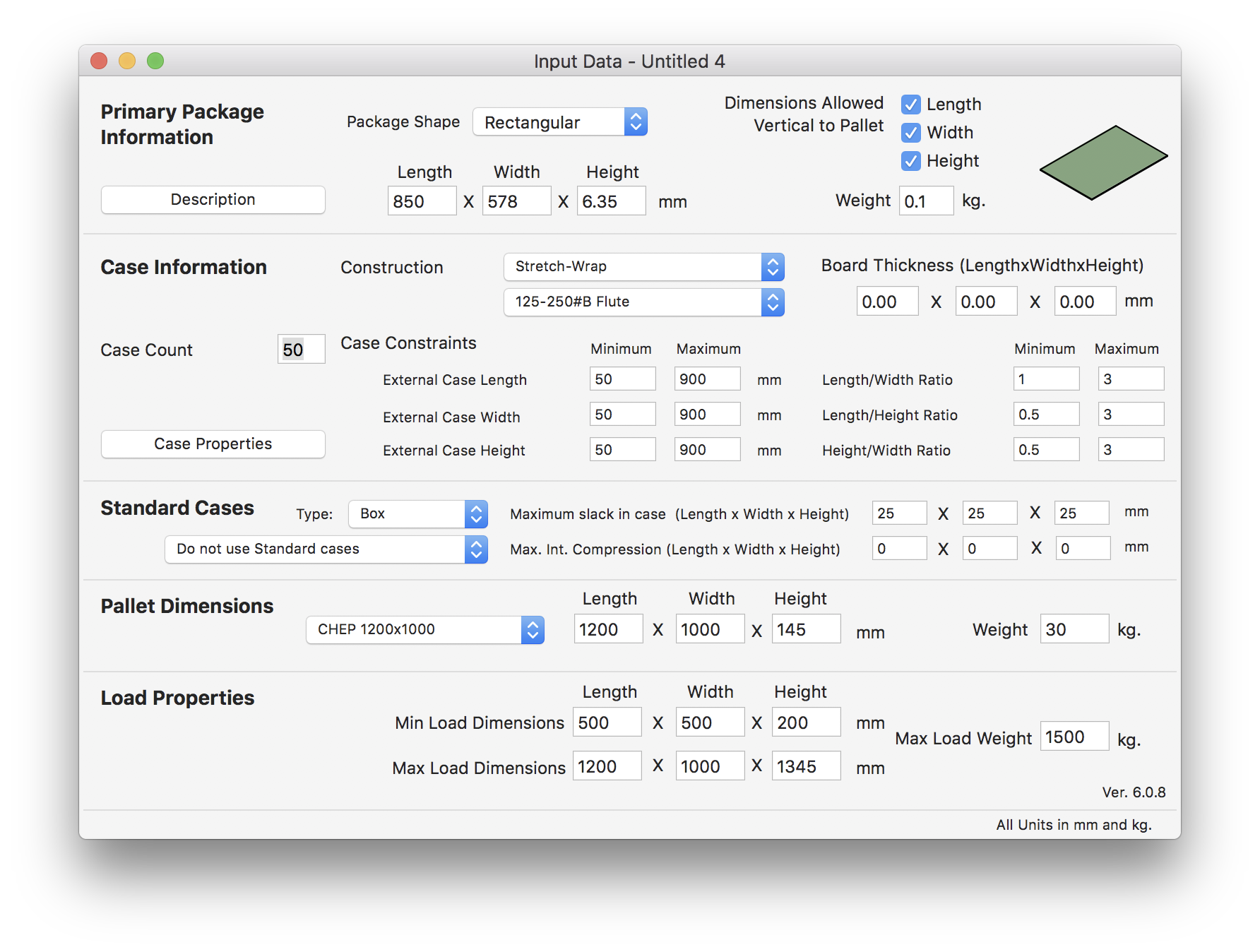1260x952 pixels.
Task: Click the Board Thickness width field
Action: pyautogui.click(x=987, y=302)
